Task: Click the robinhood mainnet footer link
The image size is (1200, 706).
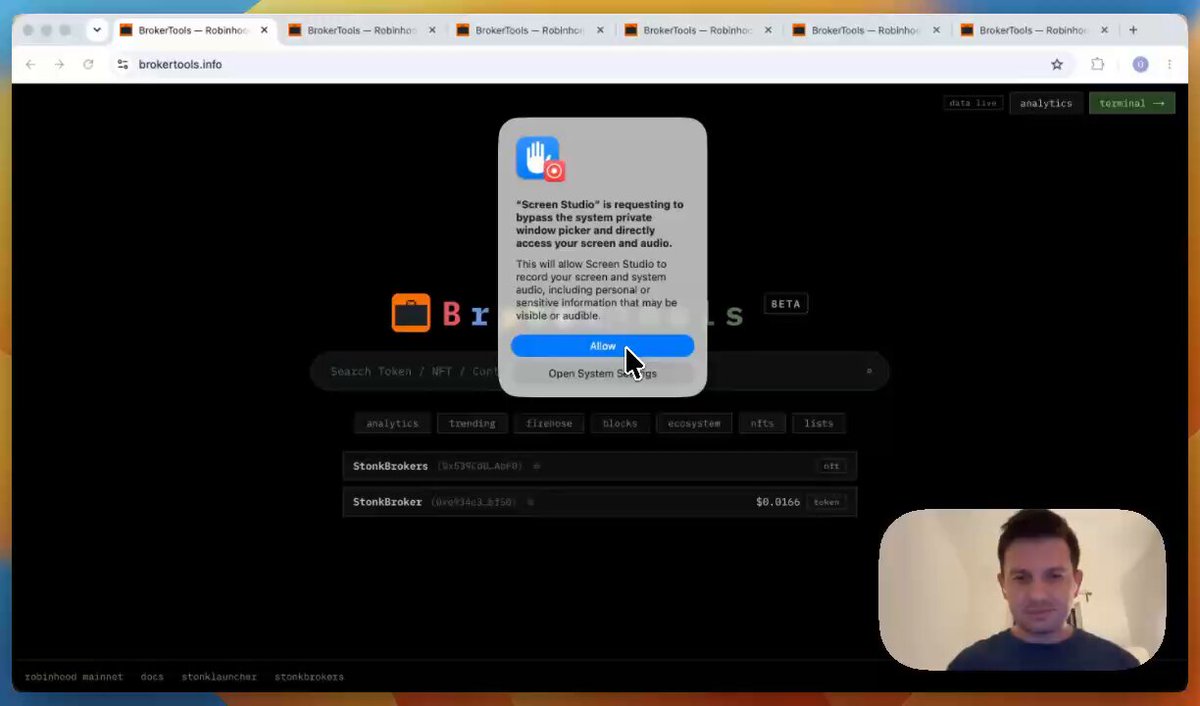Action: tap(74, 677)
